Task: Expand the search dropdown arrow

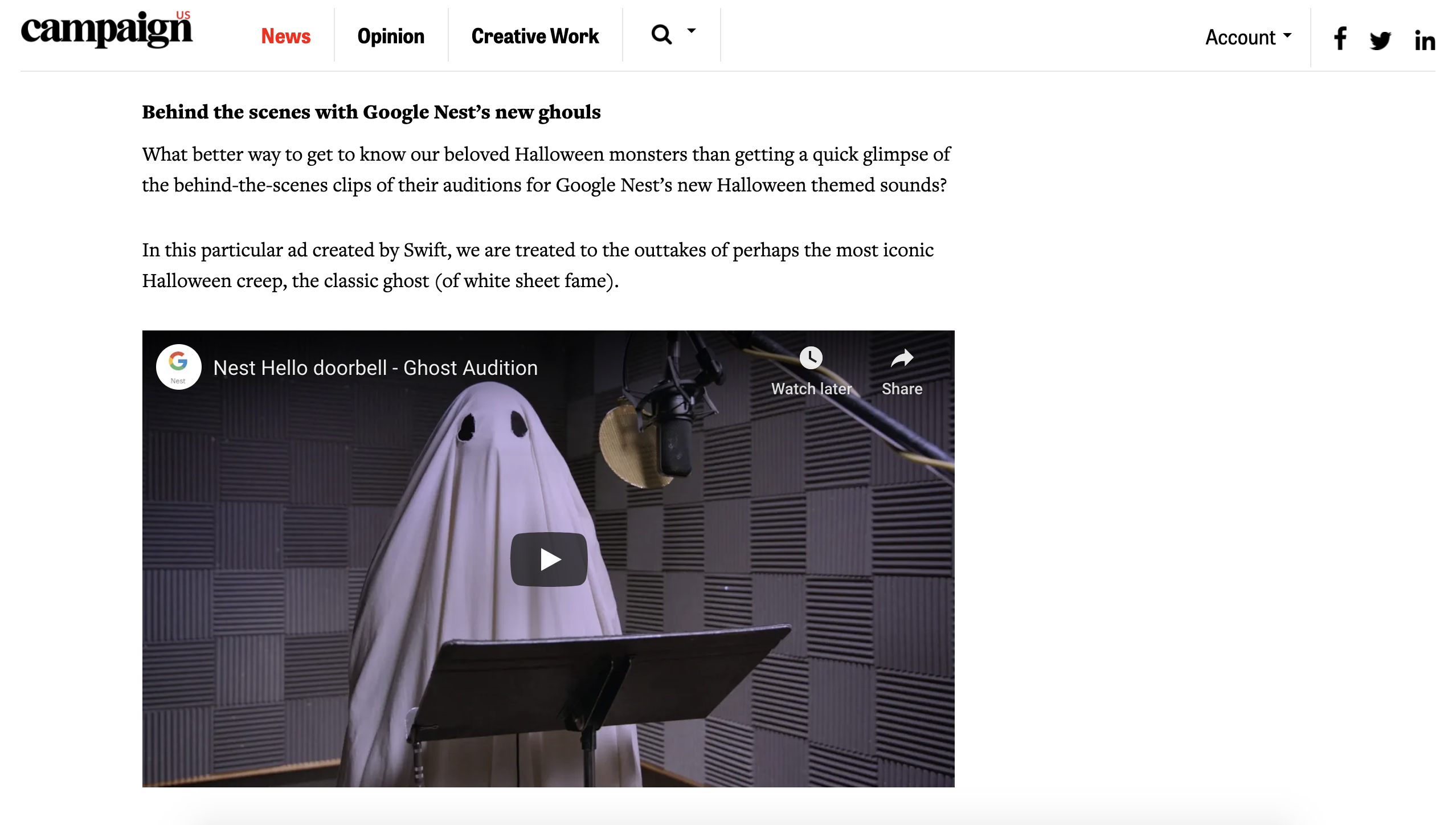Action: [x=691, y=31]
